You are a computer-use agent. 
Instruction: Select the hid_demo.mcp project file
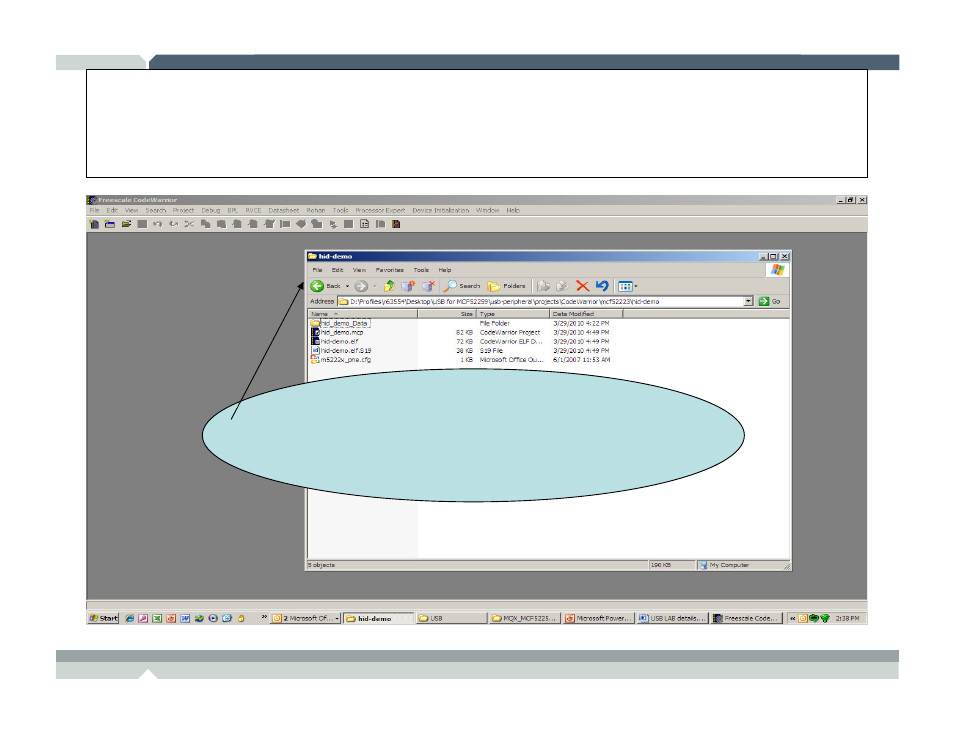point(342,332)
